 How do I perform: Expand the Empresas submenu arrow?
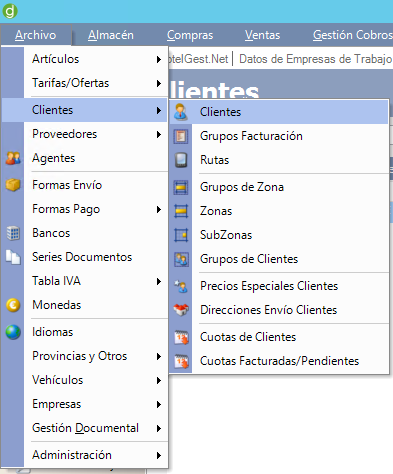click(x=159, y=404)
